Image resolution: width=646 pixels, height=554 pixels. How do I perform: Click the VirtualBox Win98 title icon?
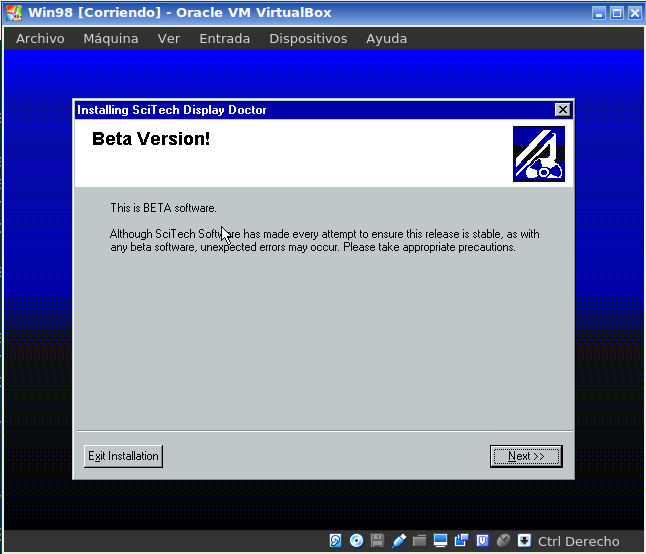(14, 13)
